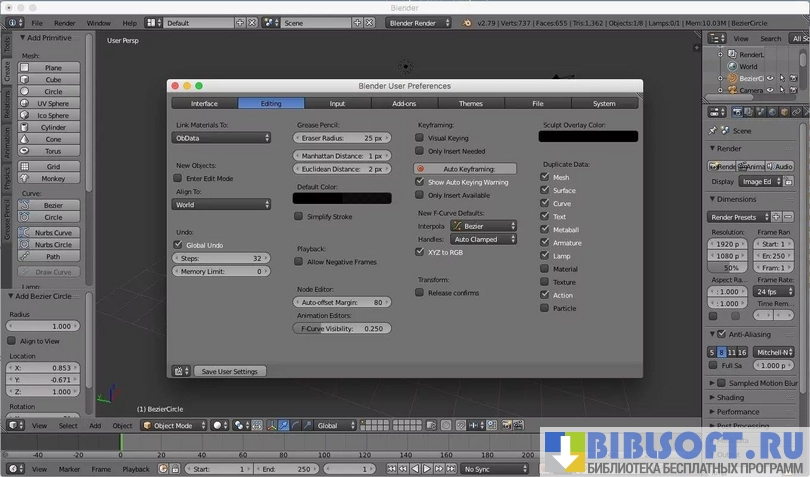This screenshot has height=477, width=810.
Task: Click the World item in outliner
Action: (748, 67)
